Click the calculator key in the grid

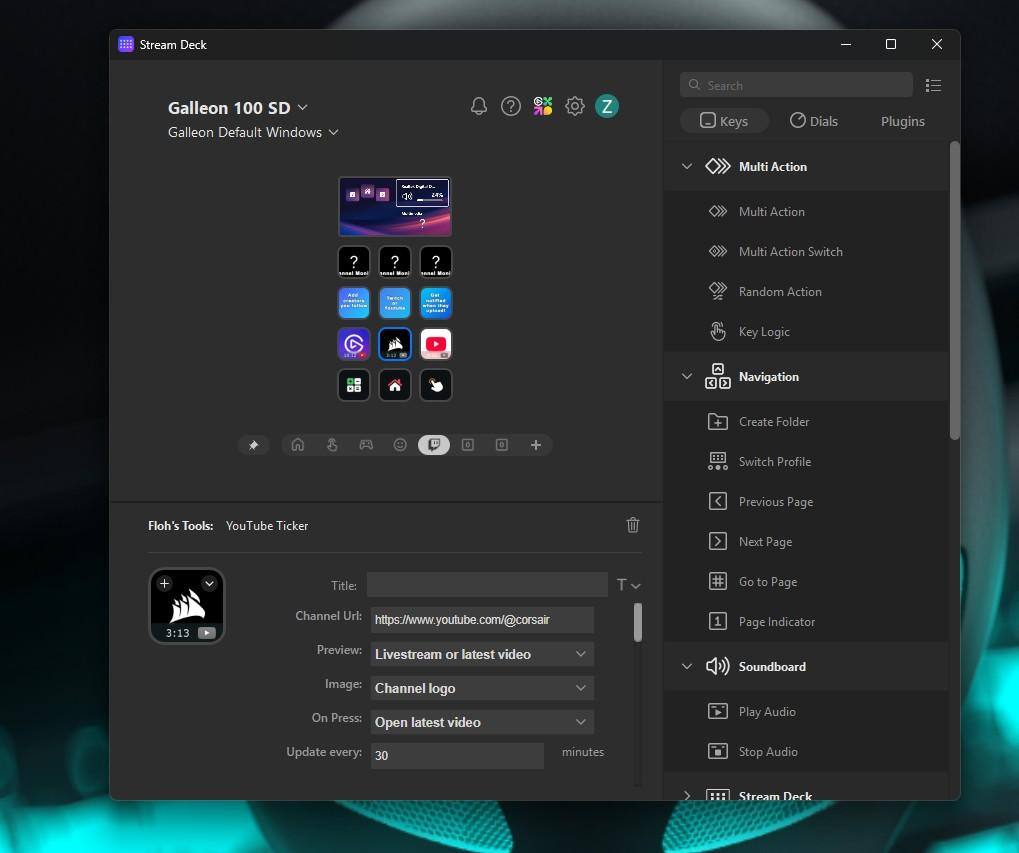point(354,385)
